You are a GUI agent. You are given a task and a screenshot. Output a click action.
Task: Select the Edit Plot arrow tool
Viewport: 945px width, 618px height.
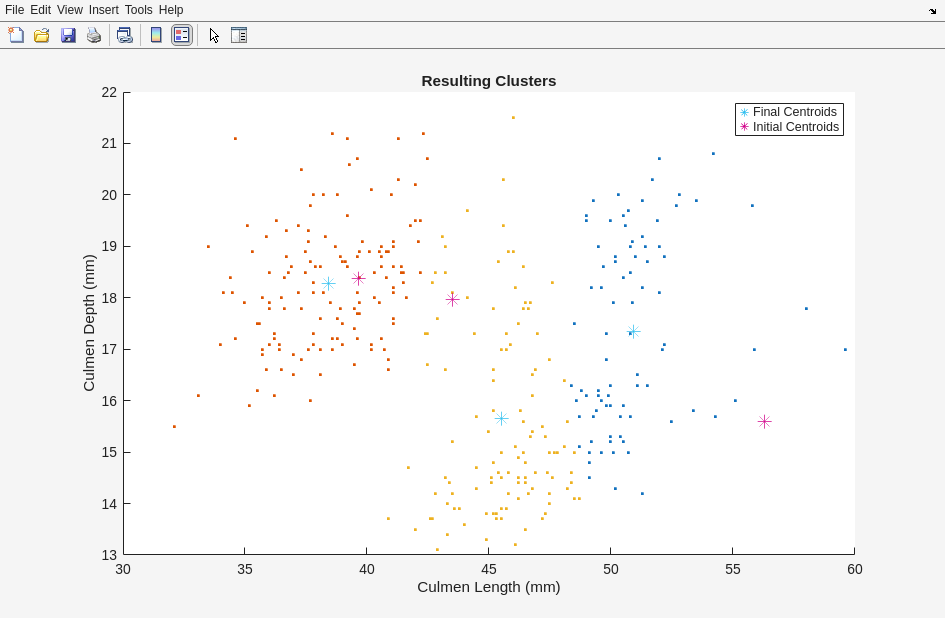214,35
